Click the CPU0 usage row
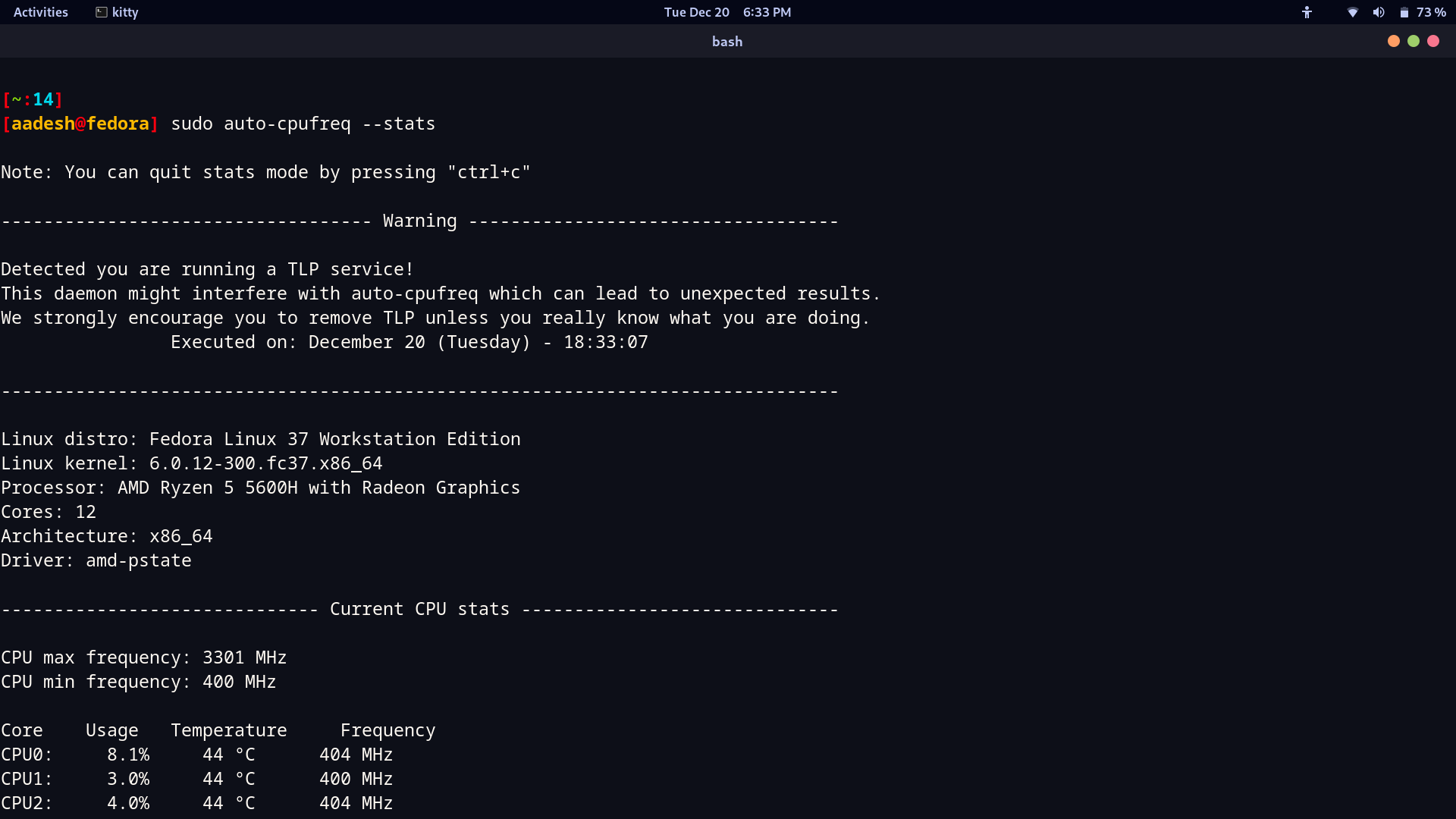 (x=197, y=755)
